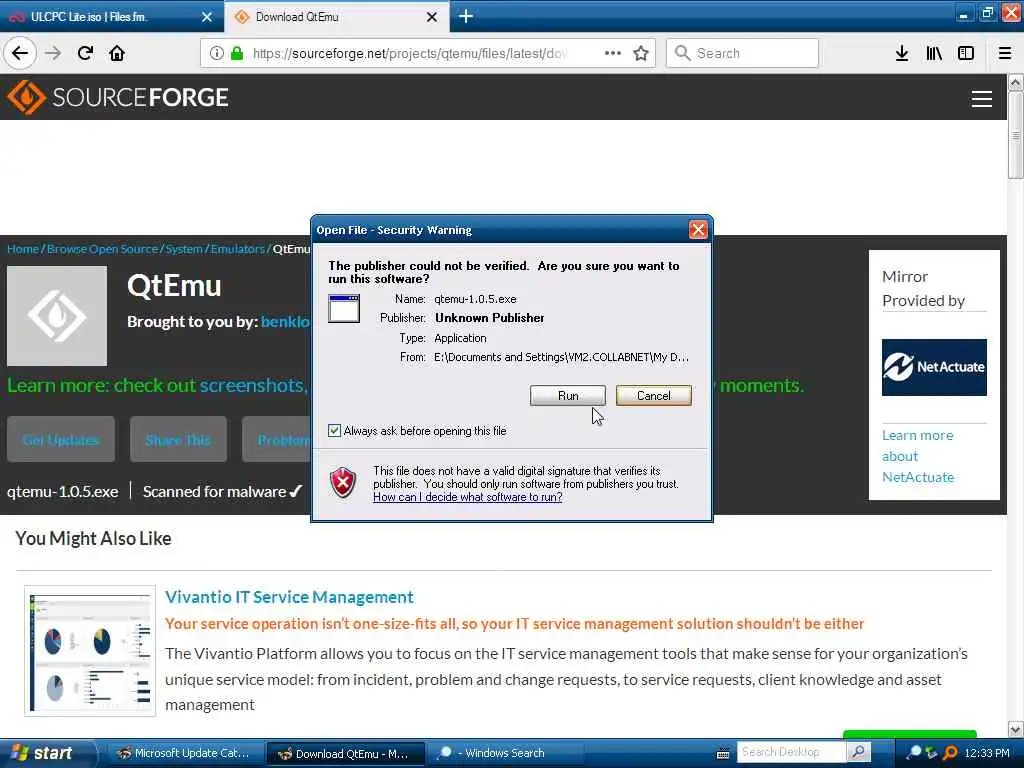Click the qtemu-1.0.5.exe filename text
This screenshot has height=768, width=1024.
click(63, 492)
